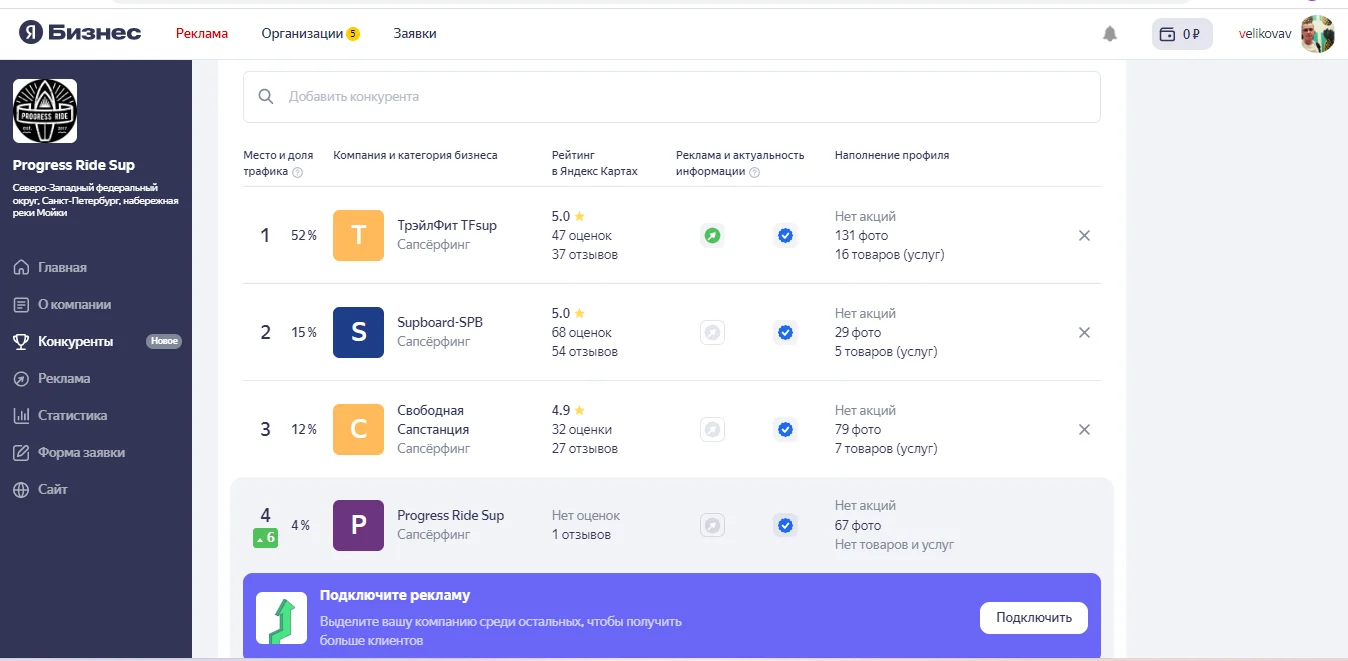Click the Progress Ride company logo

tap(45, 111)
